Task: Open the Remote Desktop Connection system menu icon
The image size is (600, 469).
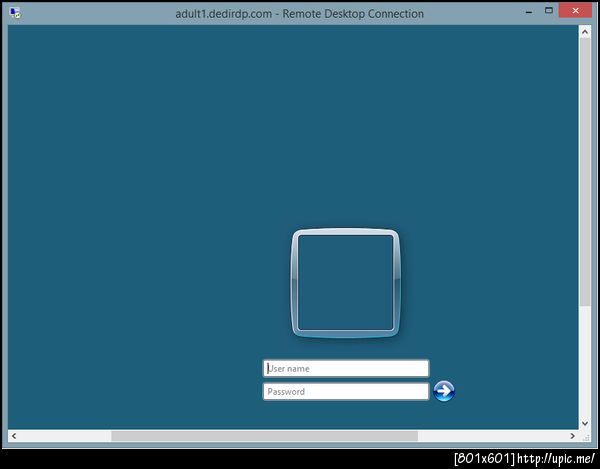Action: (x=15, y=13)
